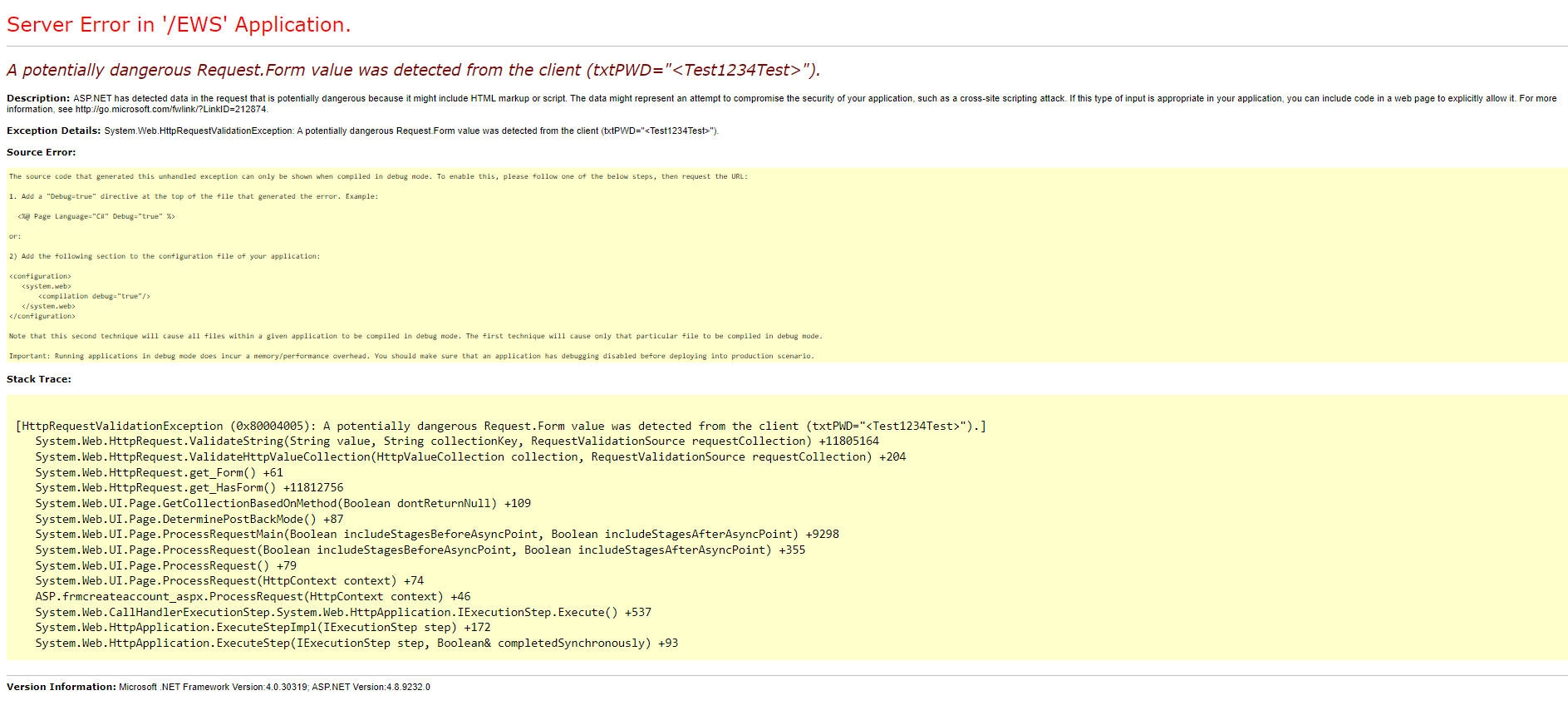Click the 'Server Error in /EWS Application' heading
This screenshot has height=720, width=1568.
click(179, 25)
